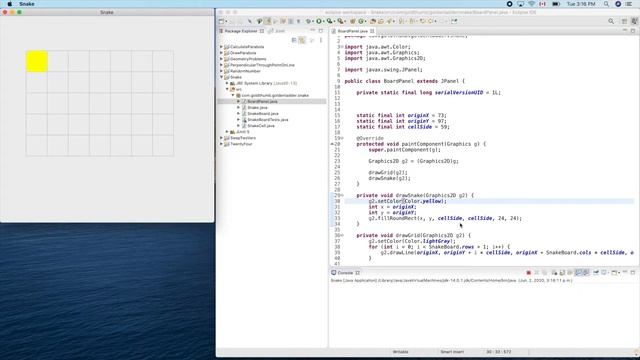Click red Terminate button in Console

tap(529, 273)
